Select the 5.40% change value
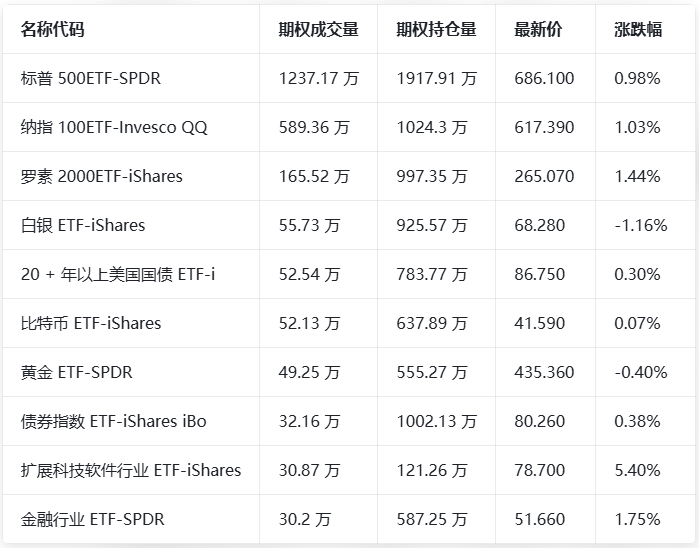Viewport: 699px width, 548px height. pos(637,470)
